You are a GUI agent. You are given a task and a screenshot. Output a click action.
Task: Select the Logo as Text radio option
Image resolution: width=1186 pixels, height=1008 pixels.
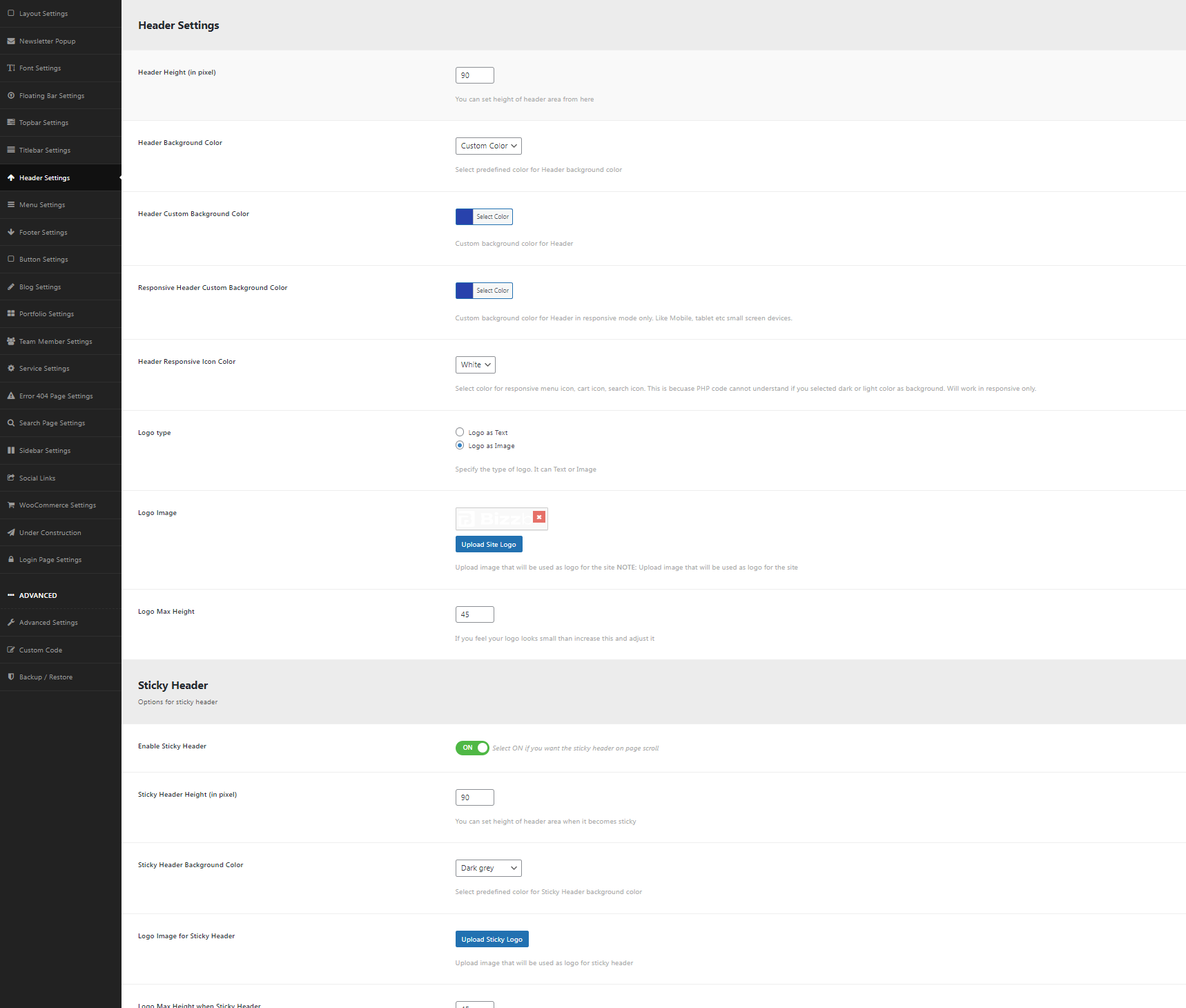(x=460, y=432)
